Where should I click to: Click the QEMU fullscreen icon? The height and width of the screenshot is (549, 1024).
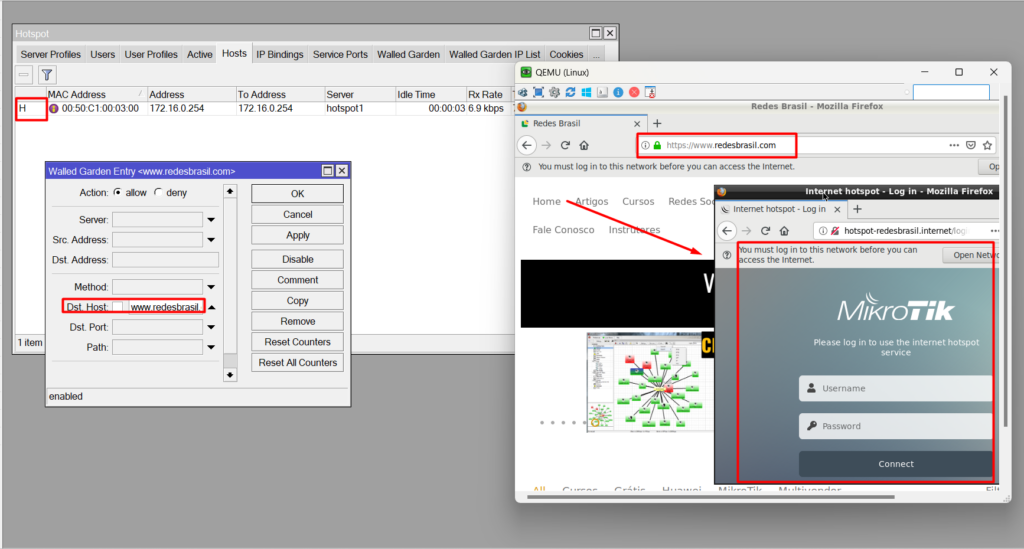(x=538, y=92)
